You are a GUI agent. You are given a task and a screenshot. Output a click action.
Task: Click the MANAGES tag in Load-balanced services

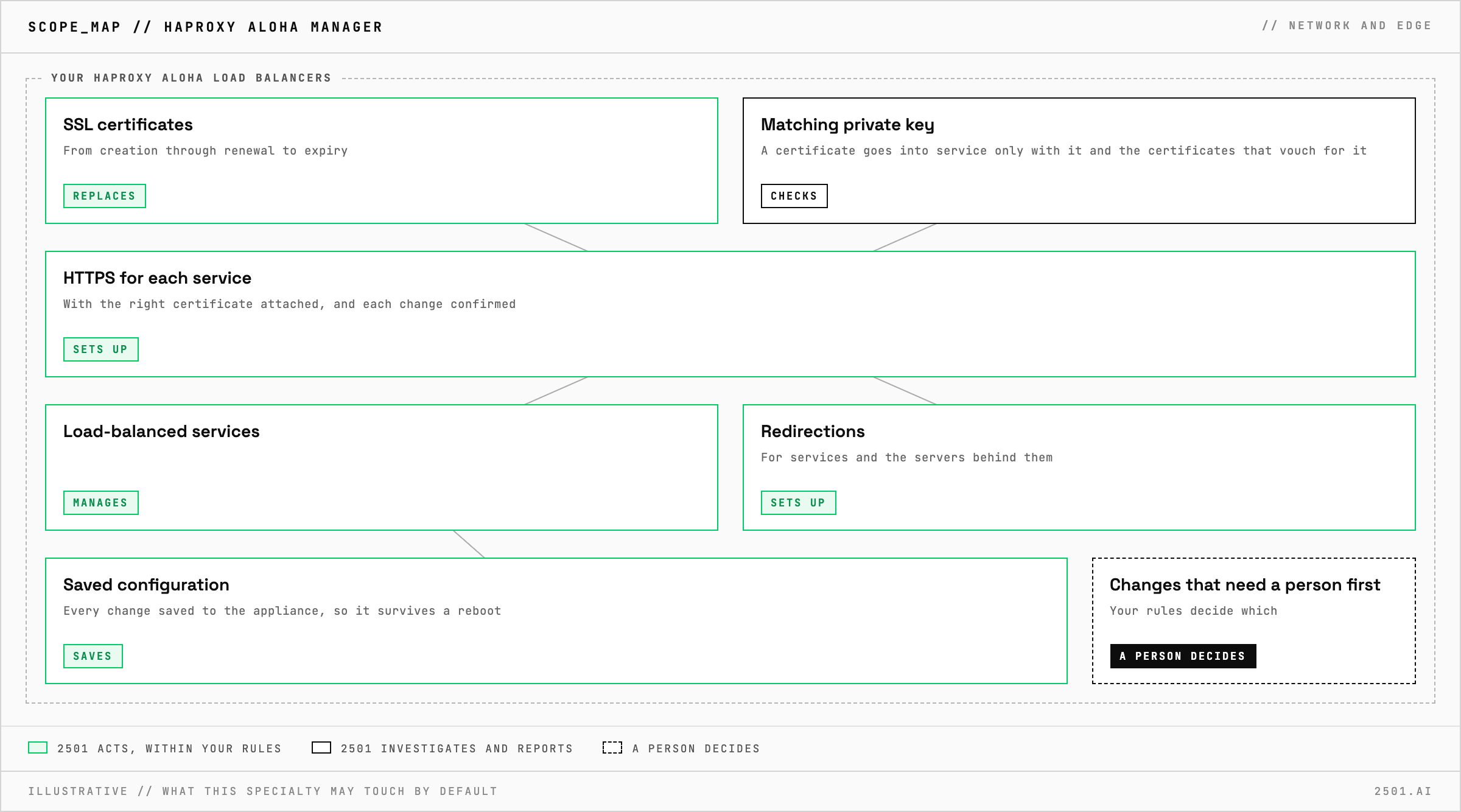point(101,503)
